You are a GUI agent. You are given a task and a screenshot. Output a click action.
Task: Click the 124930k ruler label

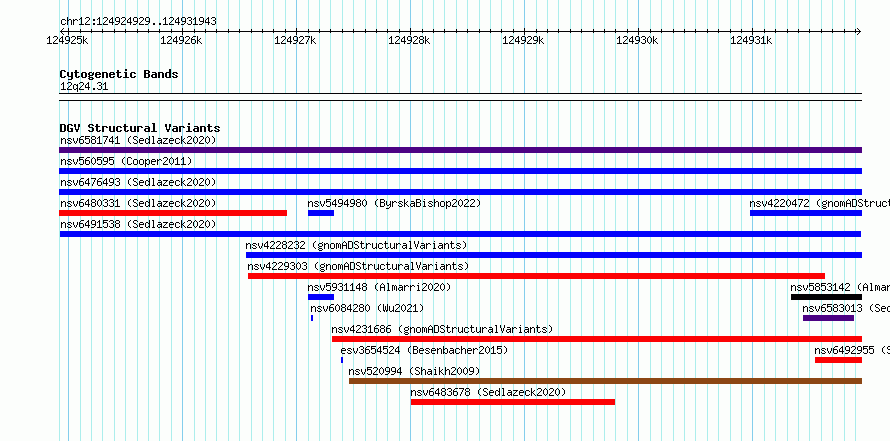point(637,40)
